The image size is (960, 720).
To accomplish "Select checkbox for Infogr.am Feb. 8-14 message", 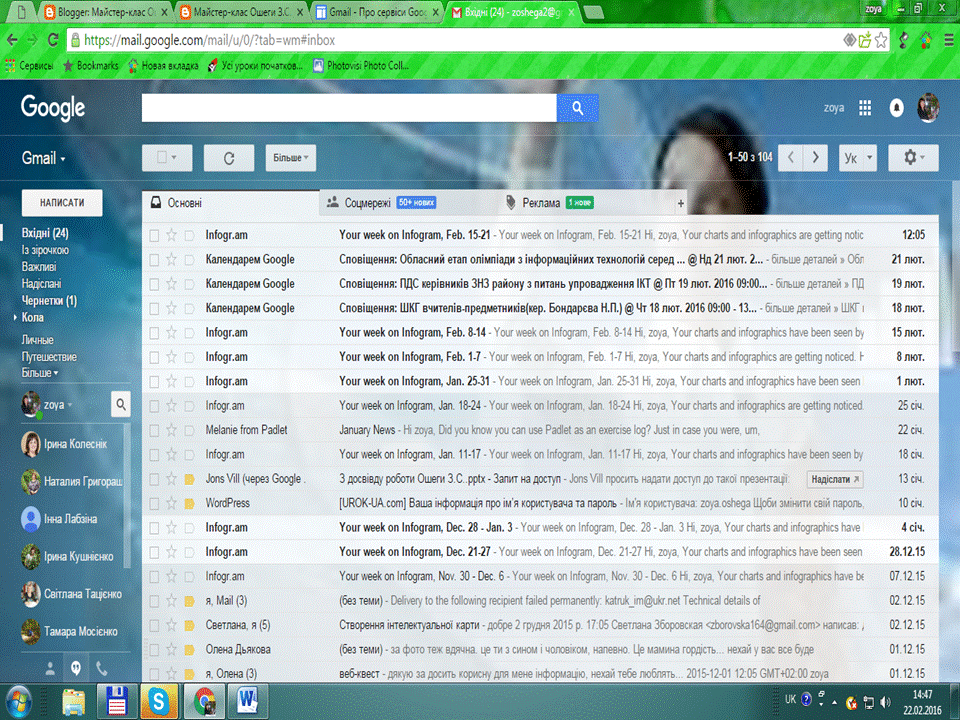I will [x=154, y=332].
